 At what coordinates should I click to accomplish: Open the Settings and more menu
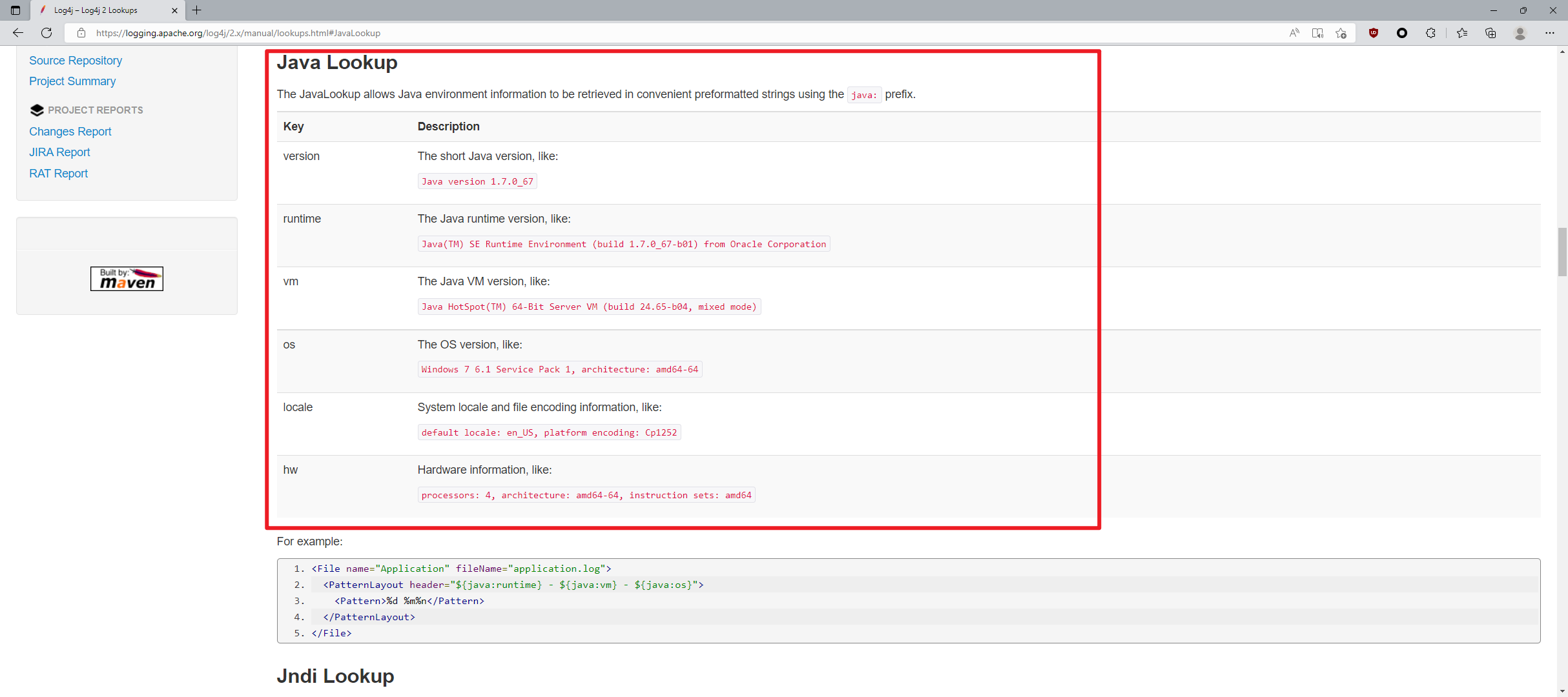click(x=1550, y=33)
